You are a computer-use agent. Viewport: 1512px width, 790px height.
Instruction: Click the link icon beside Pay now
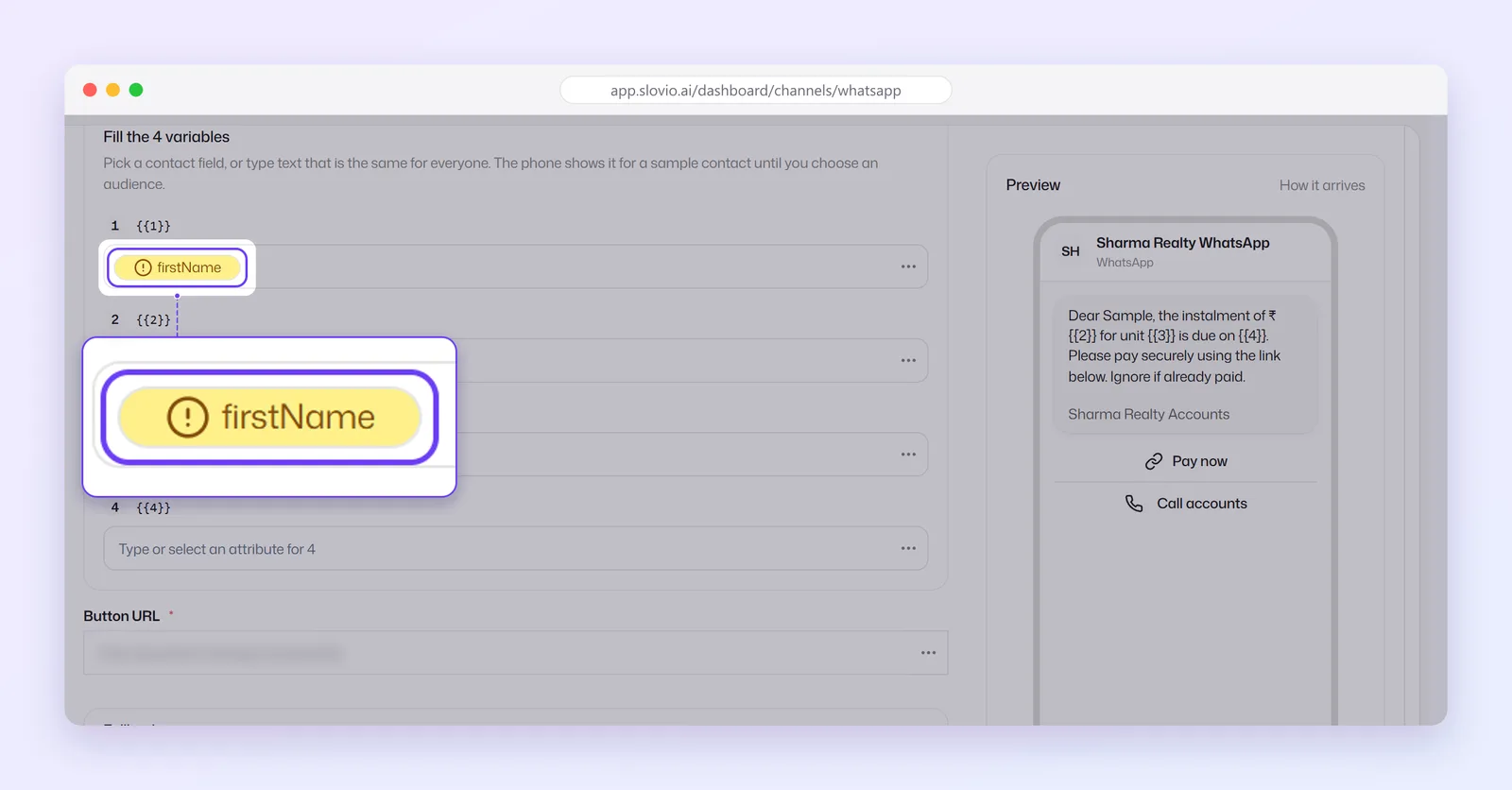[1154, 461]
